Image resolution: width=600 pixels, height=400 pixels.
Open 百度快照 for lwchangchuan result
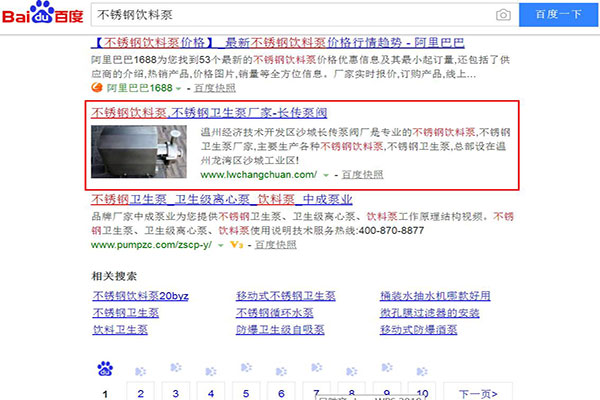pyautogui.click(x=362, y=175)
